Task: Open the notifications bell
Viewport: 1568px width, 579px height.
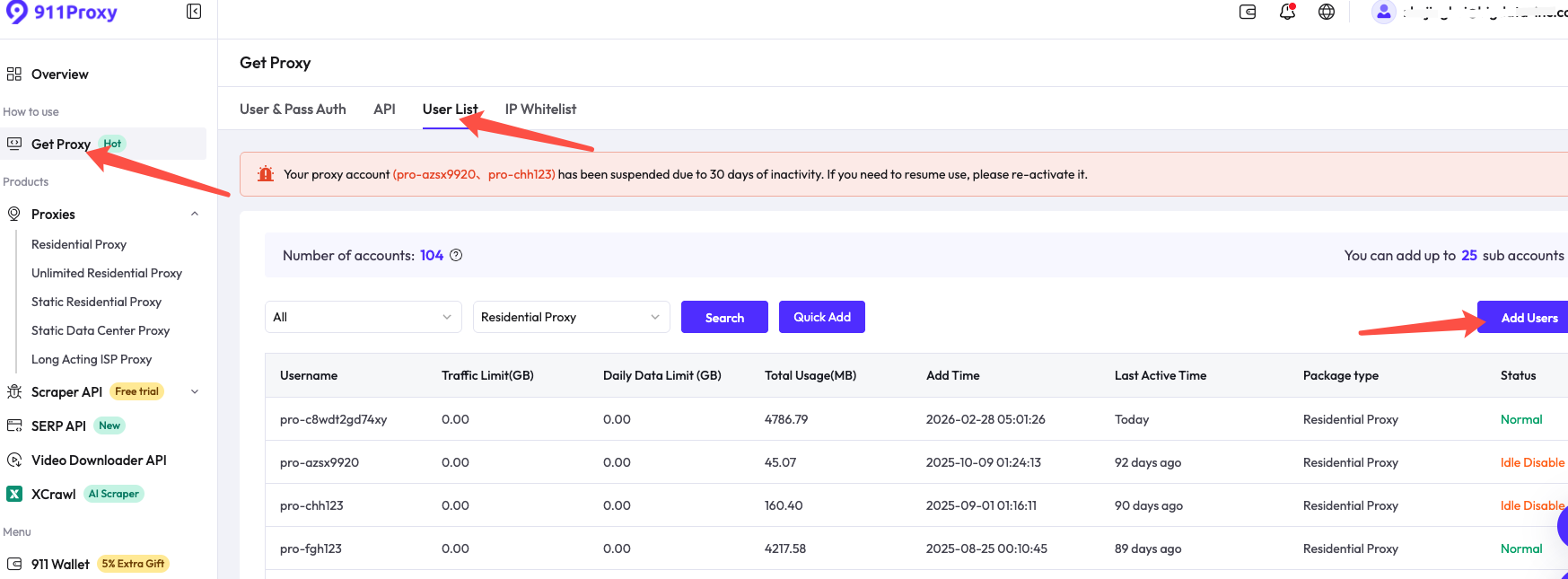Action: (x=1287, y=12)
